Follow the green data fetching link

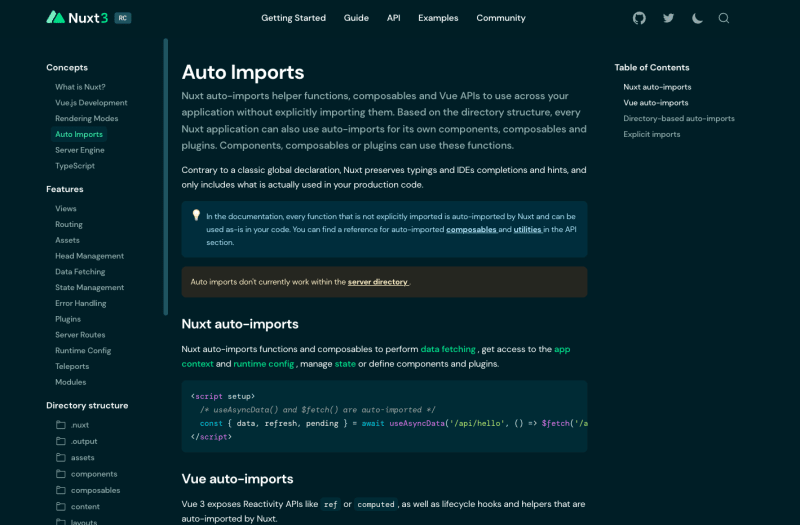448,349
